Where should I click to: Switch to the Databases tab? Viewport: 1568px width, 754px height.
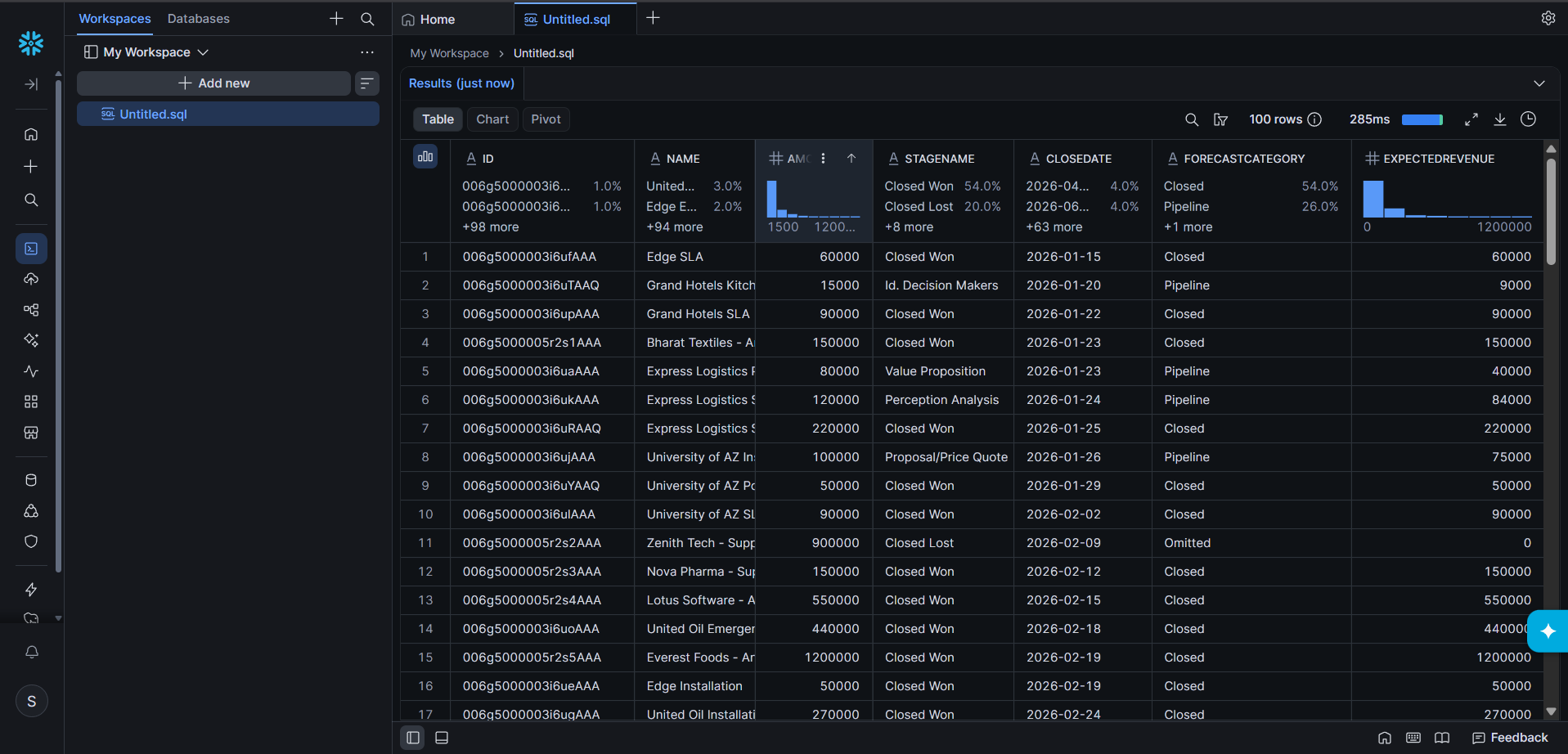click(x=199, y=19)
